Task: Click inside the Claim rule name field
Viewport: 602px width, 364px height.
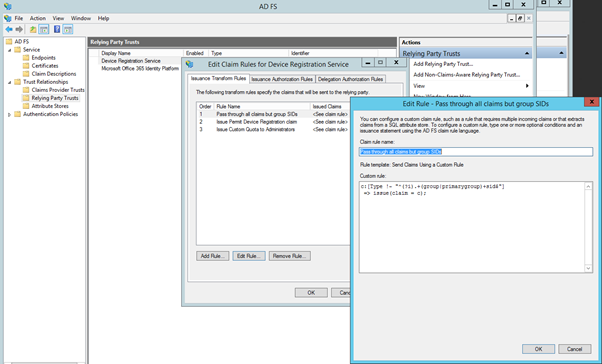Action: [476, 152]
